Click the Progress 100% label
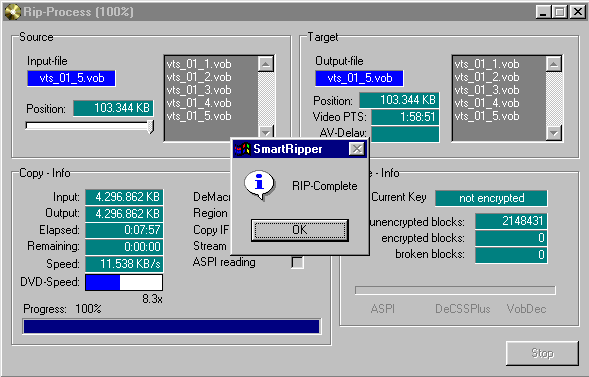This screenshot has width=589, height=377. tap(62, 309)
